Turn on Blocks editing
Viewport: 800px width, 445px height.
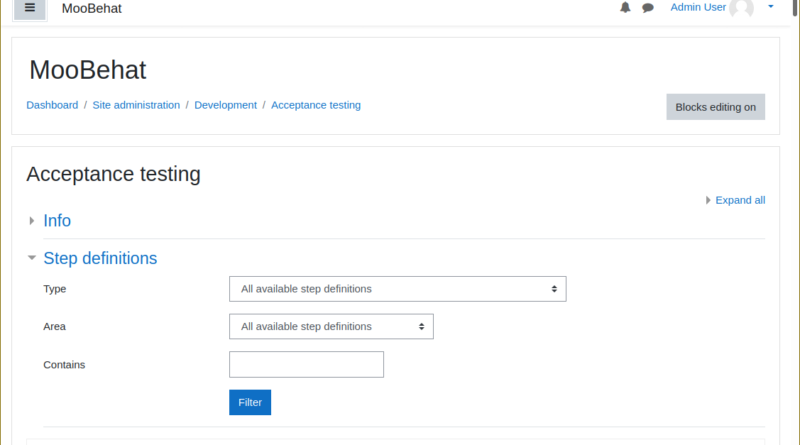pyautogui.click(x=715, y=107)
